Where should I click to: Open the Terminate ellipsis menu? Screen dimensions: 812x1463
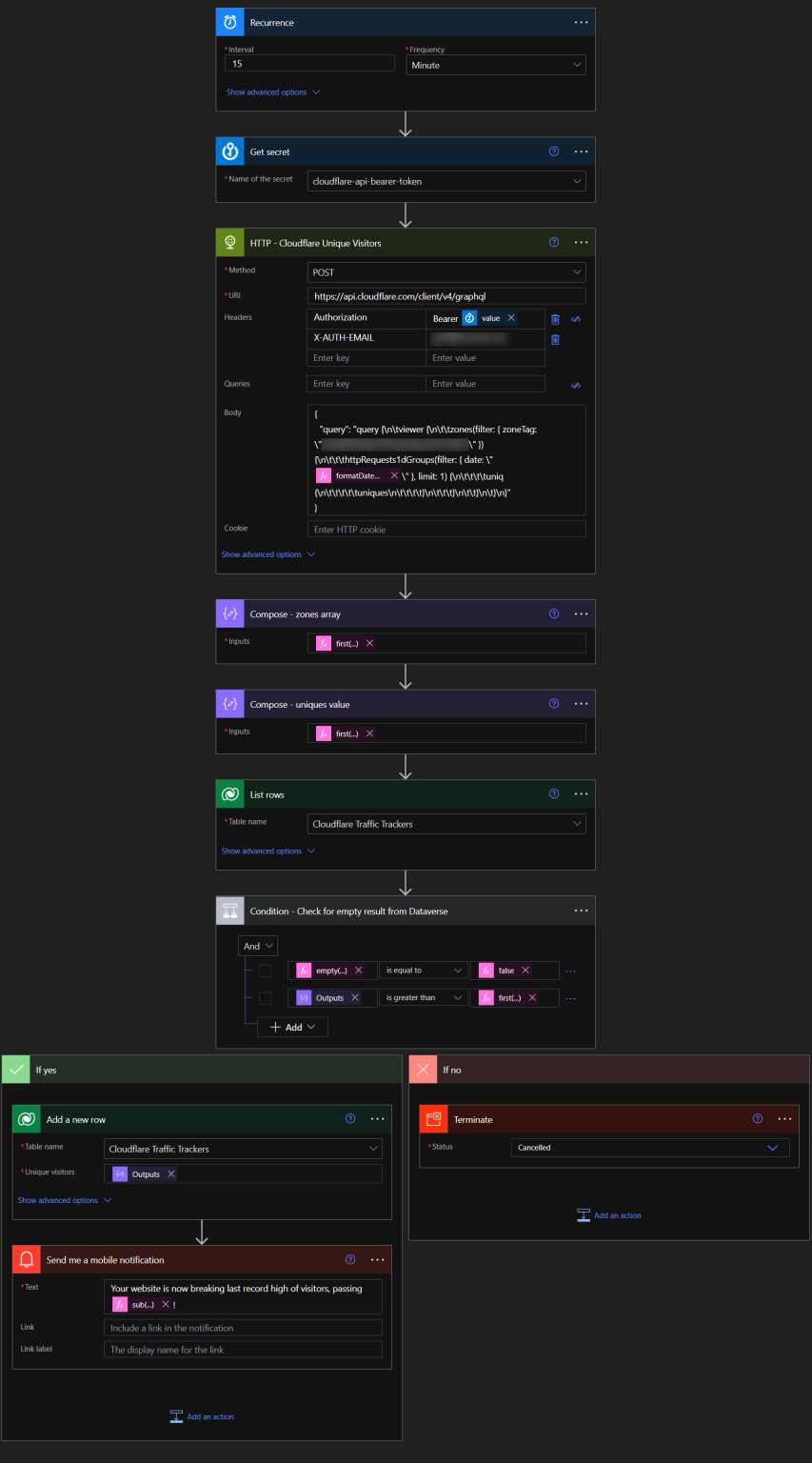[x=784, y=1118]
